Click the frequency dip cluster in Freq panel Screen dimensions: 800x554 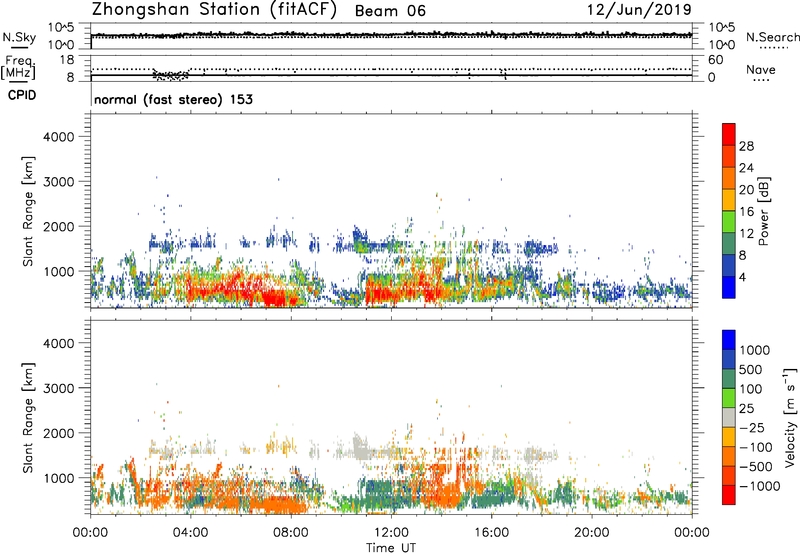click(170, 75)
